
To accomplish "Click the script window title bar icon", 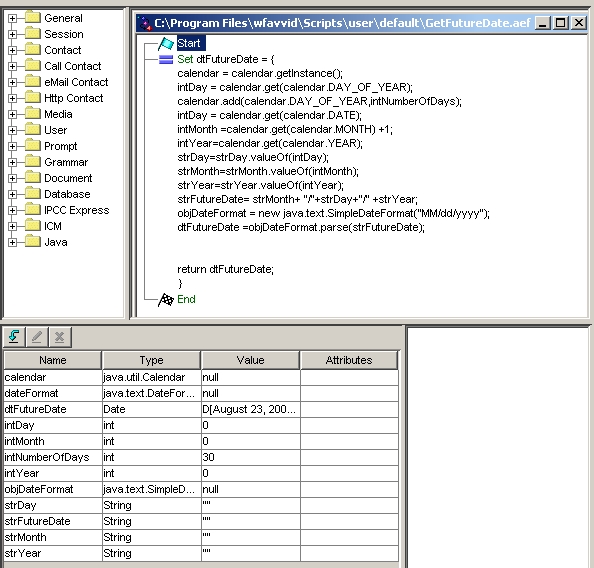I will point(145,23).
